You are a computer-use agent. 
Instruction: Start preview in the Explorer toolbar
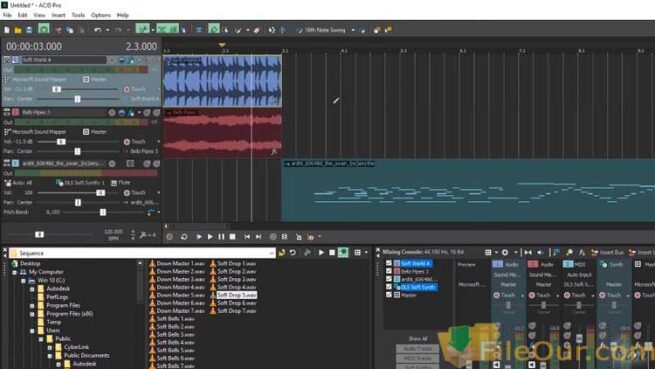coord(321,252)
